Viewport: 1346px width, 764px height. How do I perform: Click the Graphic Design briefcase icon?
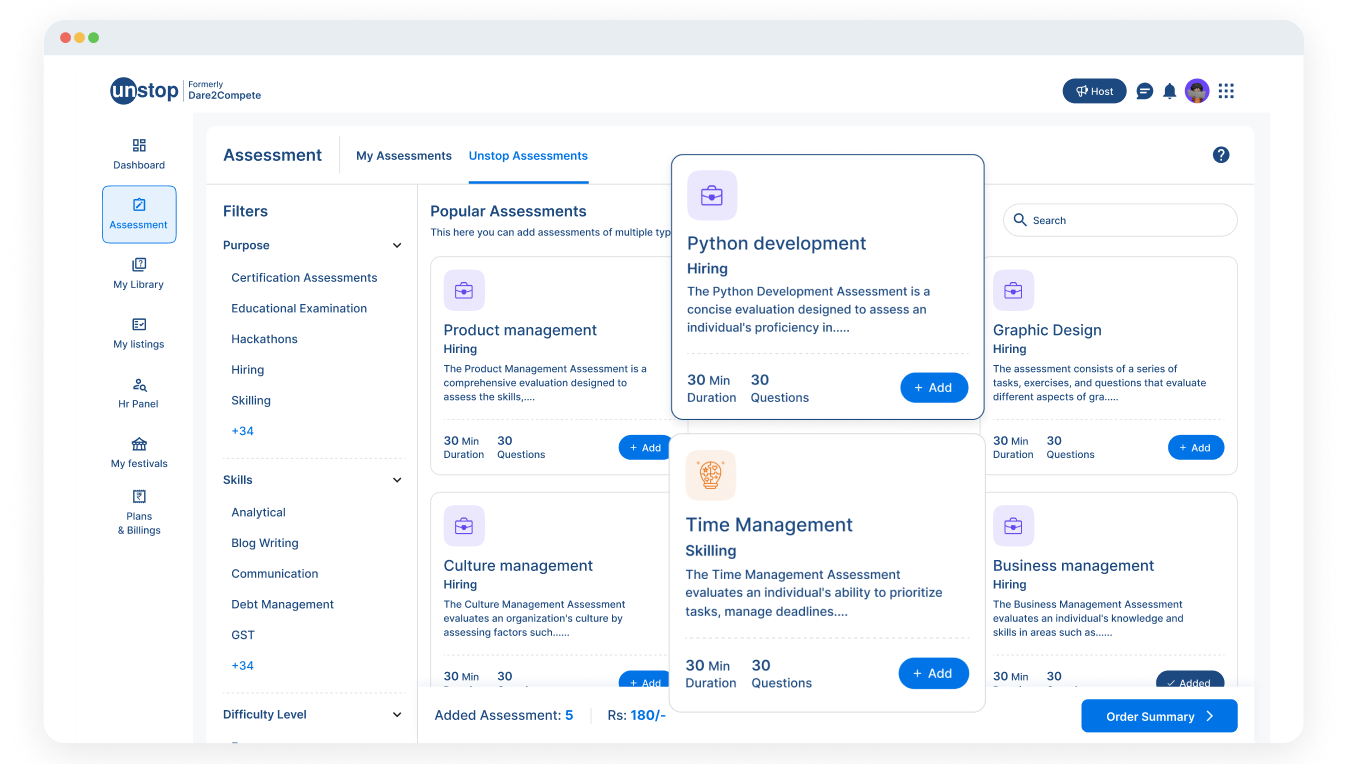[1013, 290]
